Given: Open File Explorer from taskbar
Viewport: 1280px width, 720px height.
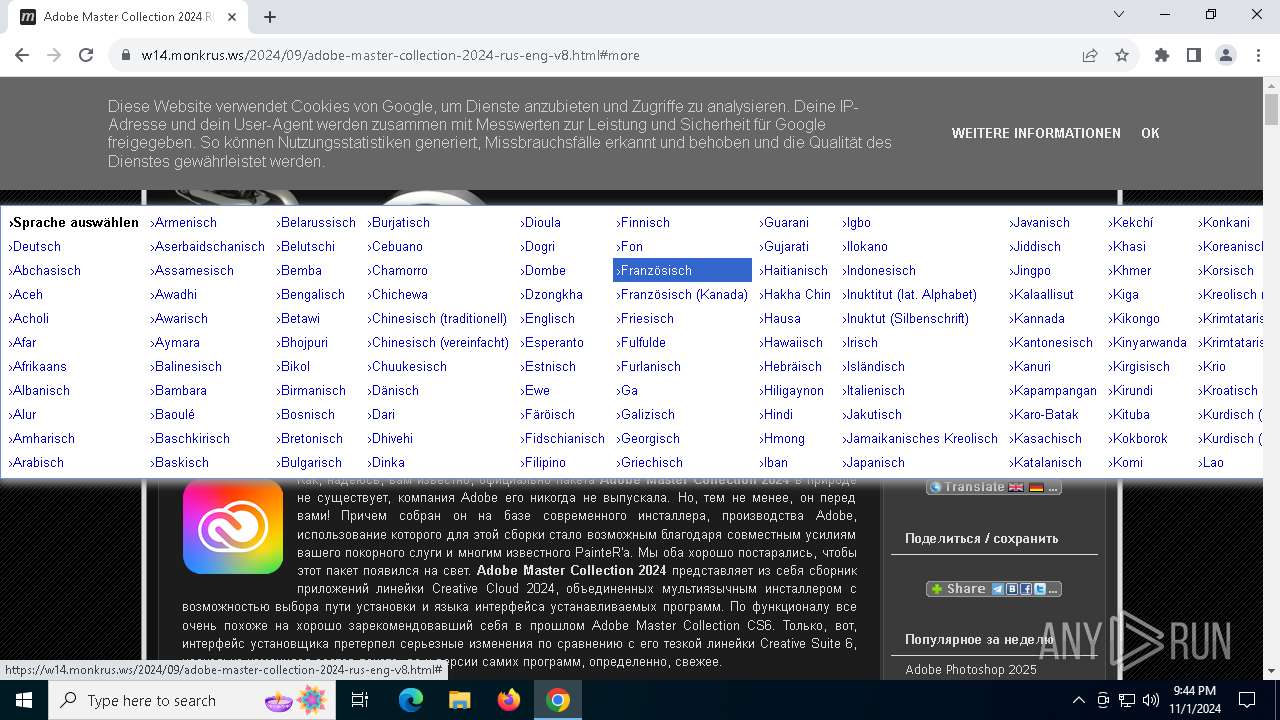Looking at the screenshot, I should [460, 700].
